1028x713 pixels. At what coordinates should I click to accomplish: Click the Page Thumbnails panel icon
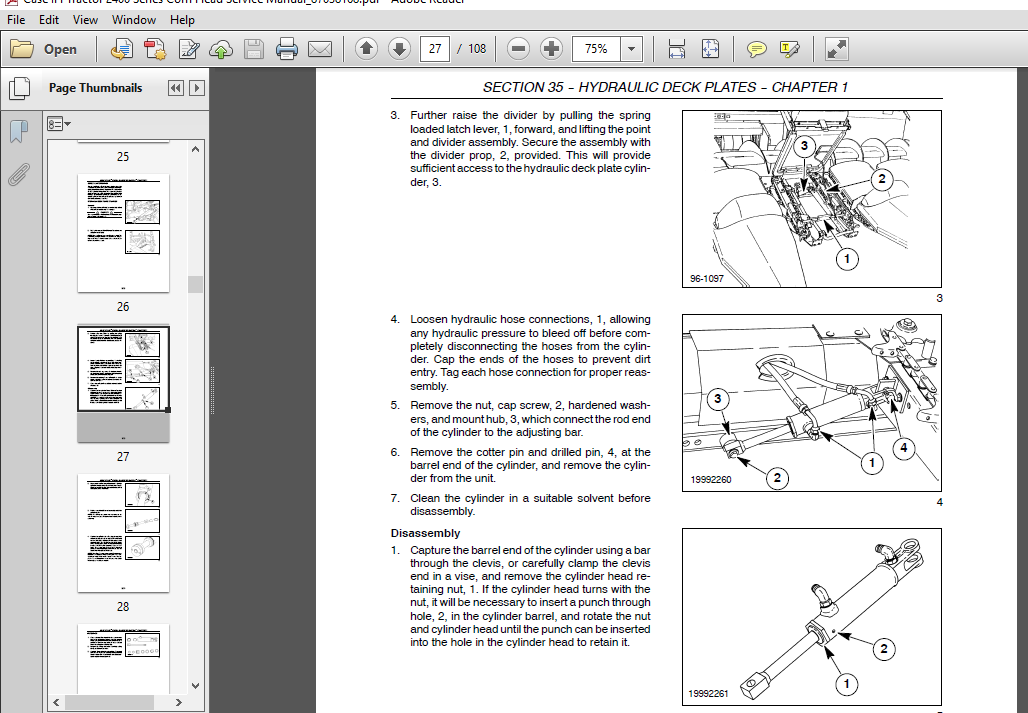(19, 88)
